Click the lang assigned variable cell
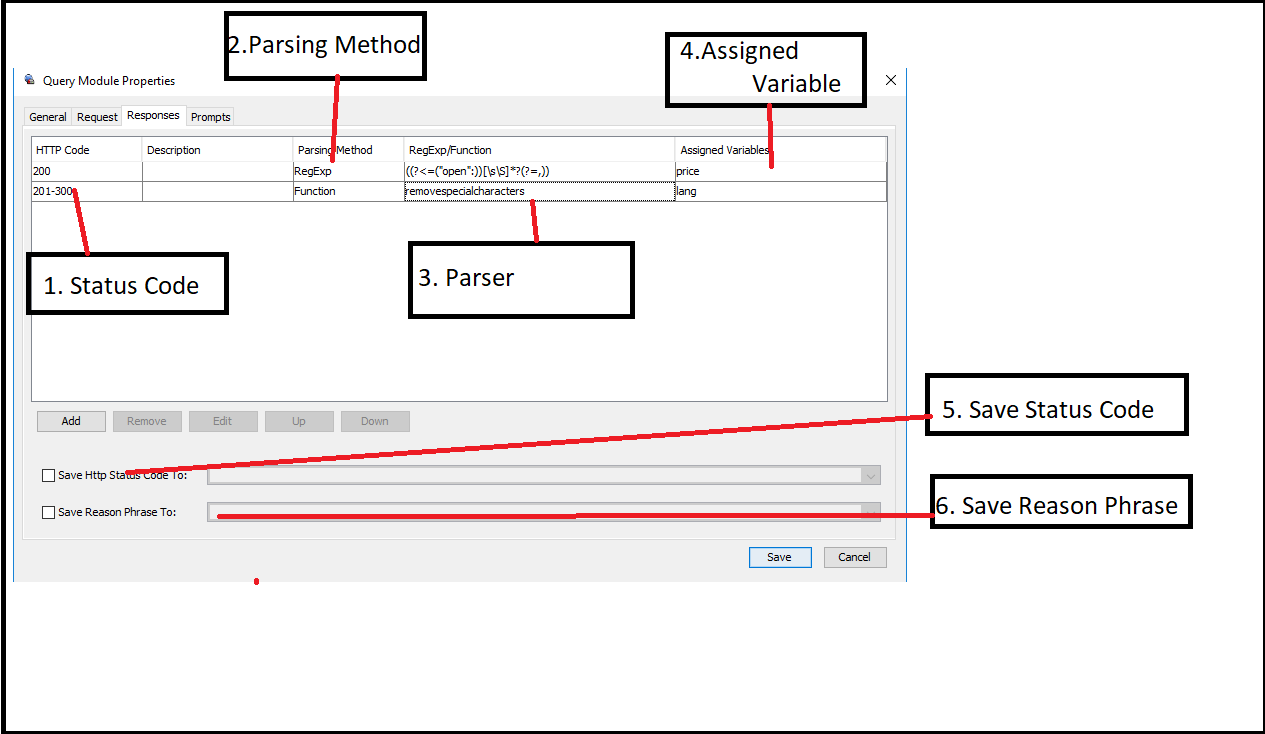Screen dimensions: 1265x734 pyautogui.click(x=781, y=191)
